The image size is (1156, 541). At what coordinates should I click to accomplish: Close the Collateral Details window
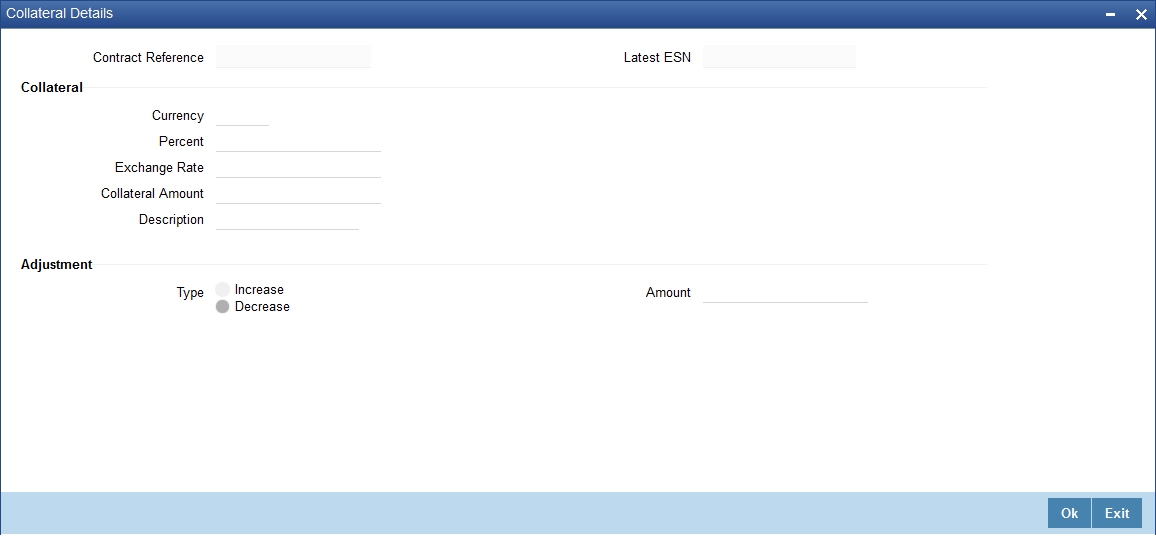[x=1141, y=14]
